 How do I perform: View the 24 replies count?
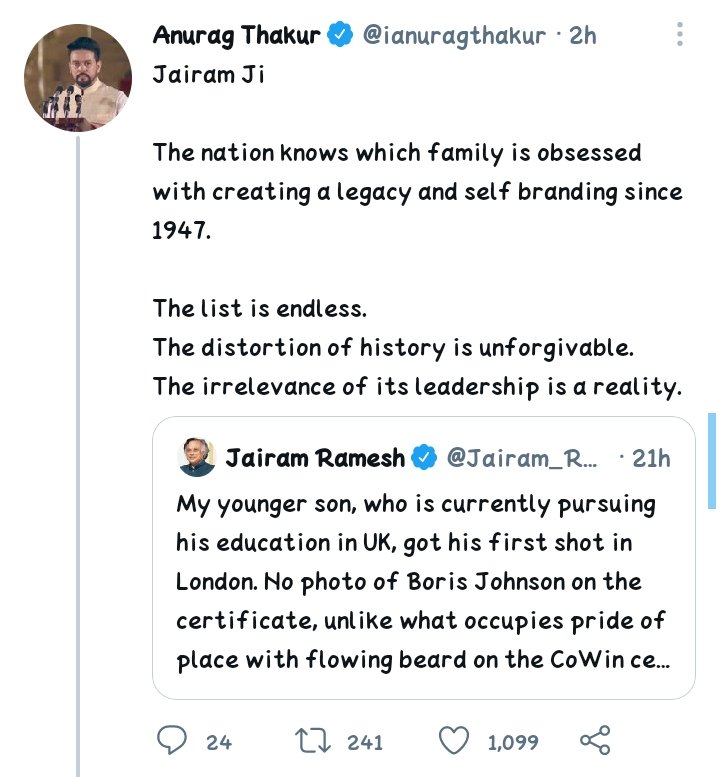[x=219, y=742]
